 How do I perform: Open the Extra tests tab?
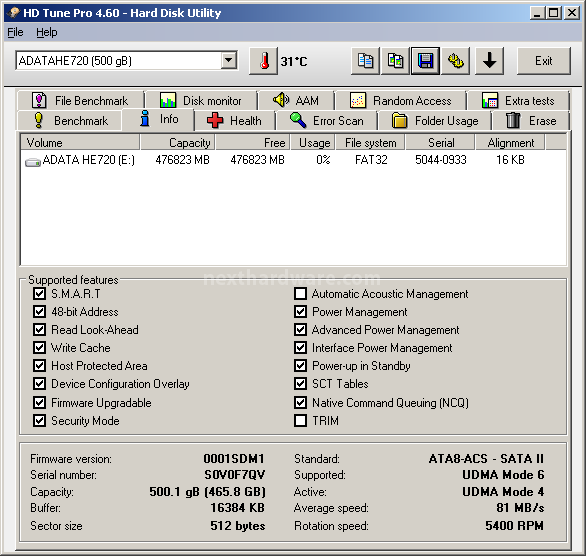point(518,101)
